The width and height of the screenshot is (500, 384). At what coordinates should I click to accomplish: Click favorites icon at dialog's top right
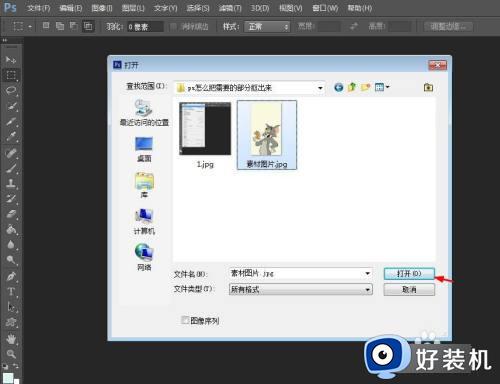point(428,88)
